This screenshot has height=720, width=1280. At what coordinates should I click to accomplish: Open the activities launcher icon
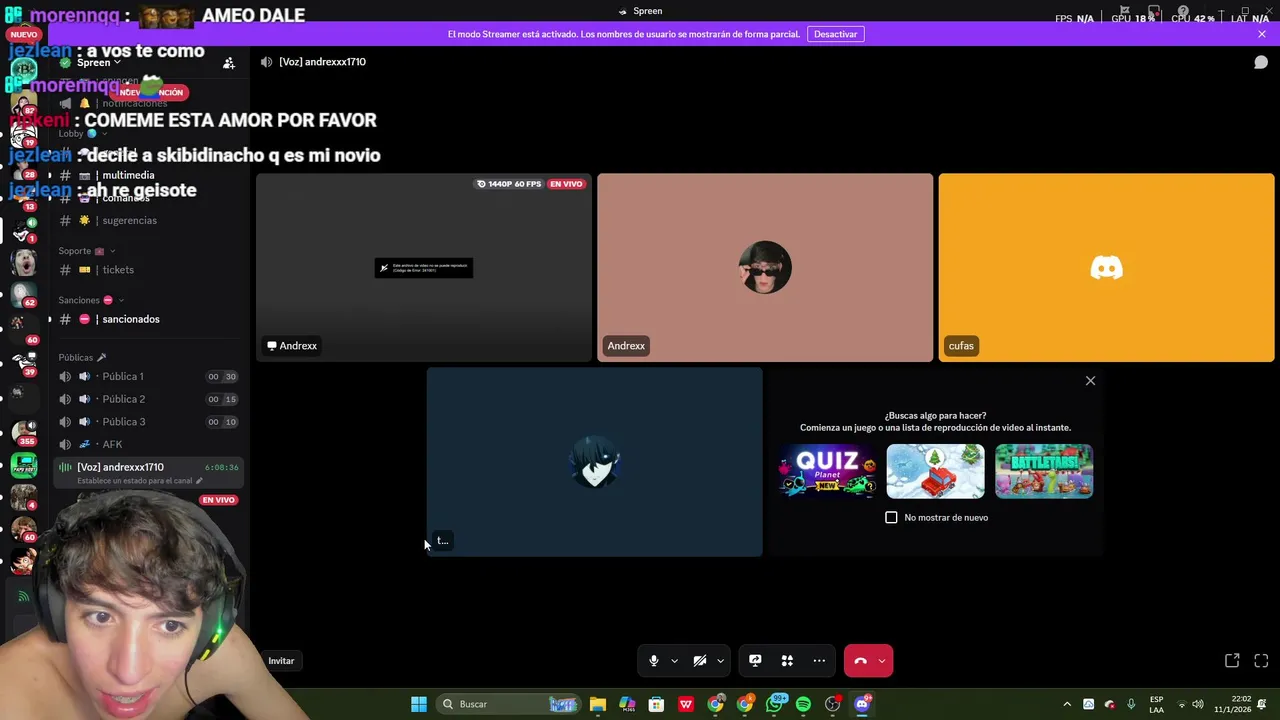787,660
